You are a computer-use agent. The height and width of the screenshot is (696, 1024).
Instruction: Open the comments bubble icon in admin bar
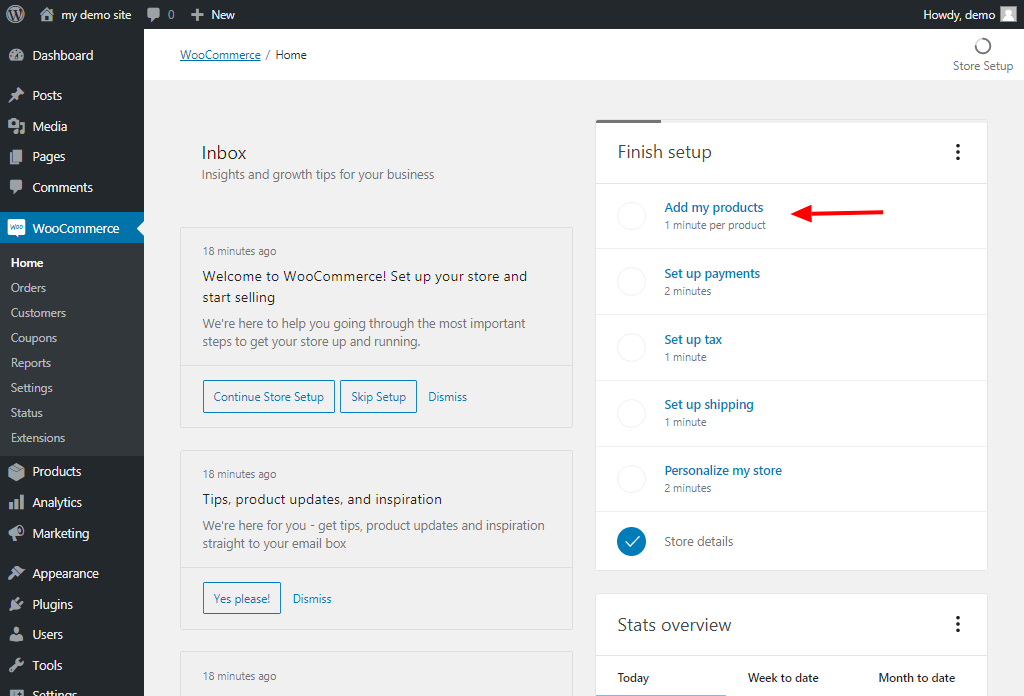pyautogui.click(x=153, y=14)
